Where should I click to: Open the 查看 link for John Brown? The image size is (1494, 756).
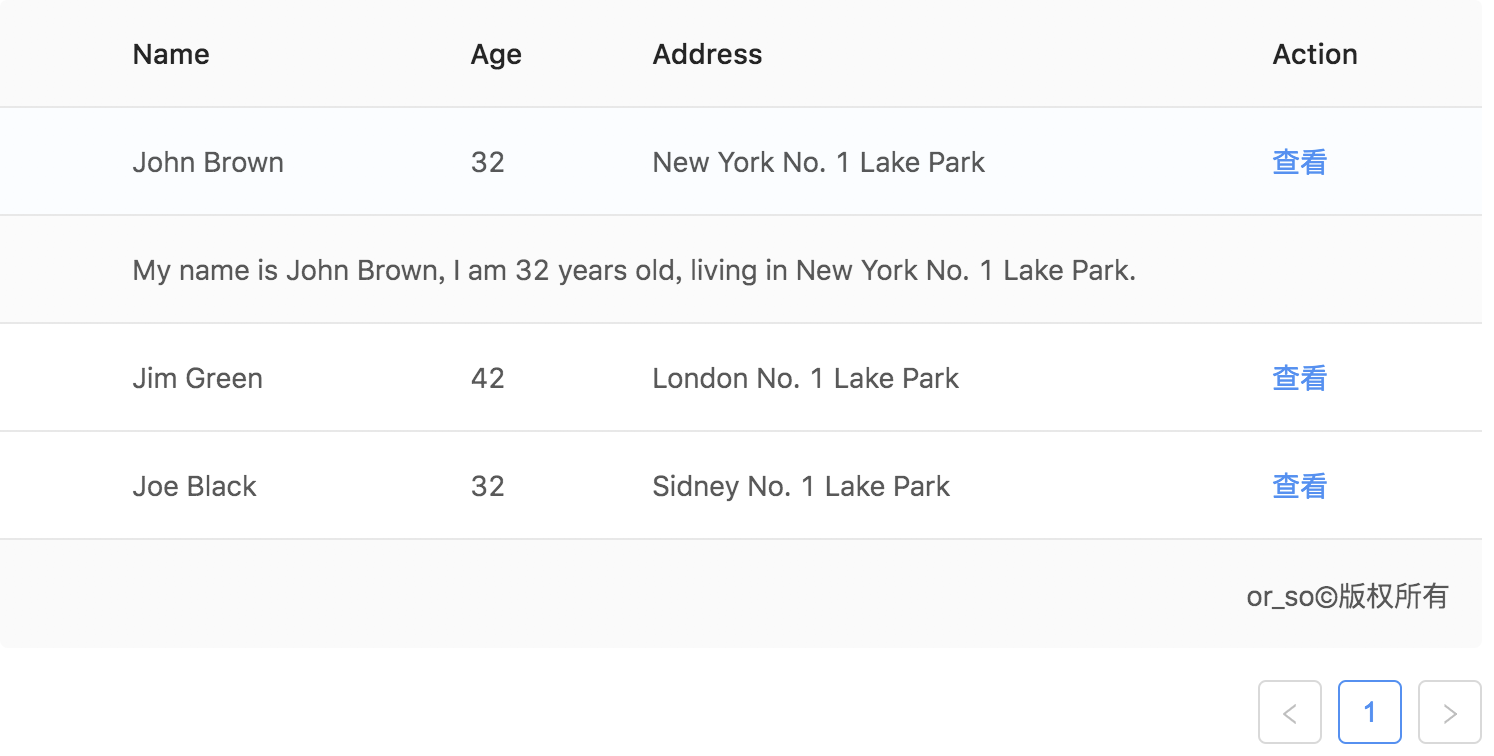click(x=1299, y=162)
